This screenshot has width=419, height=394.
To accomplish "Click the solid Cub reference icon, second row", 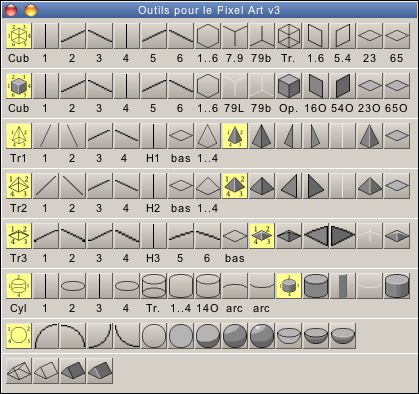I will tap(19, 86).
